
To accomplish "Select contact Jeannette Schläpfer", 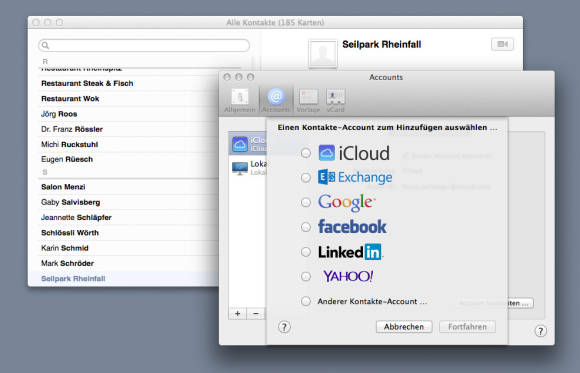I will tap(128, 218).
